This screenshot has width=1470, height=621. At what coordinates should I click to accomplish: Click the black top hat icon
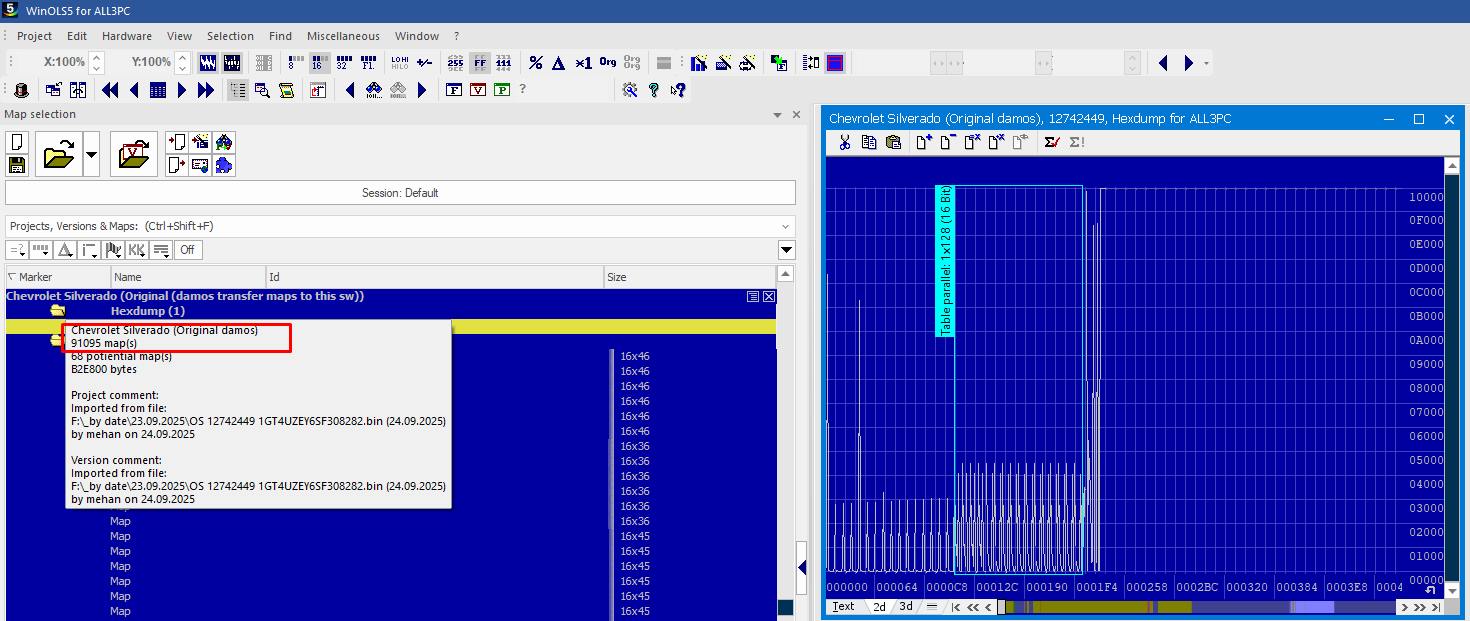click(x=21, y=90)
